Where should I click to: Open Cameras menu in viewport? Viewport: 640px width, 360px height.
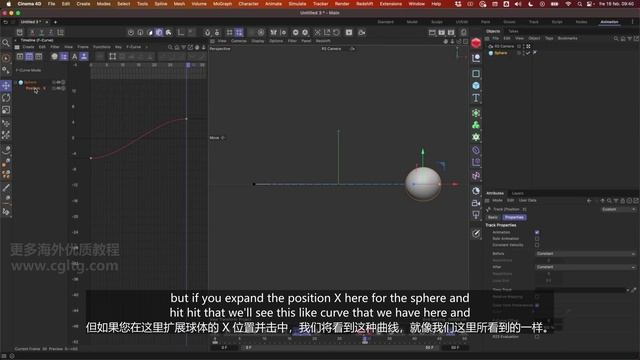coord(239,41)
